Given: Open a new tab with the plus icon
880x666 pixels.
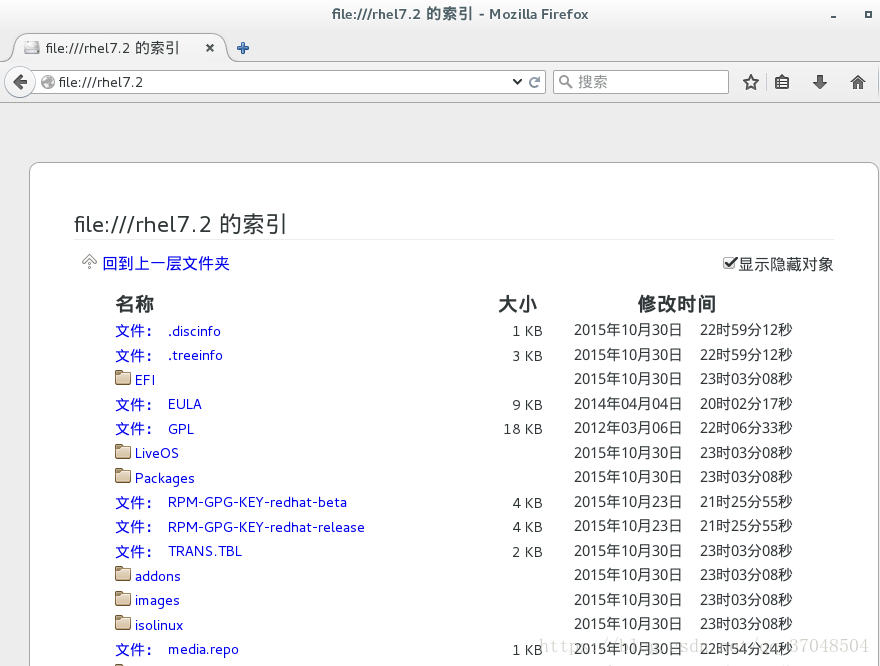Looking at the screenshot, I should [x=243, y=48].
